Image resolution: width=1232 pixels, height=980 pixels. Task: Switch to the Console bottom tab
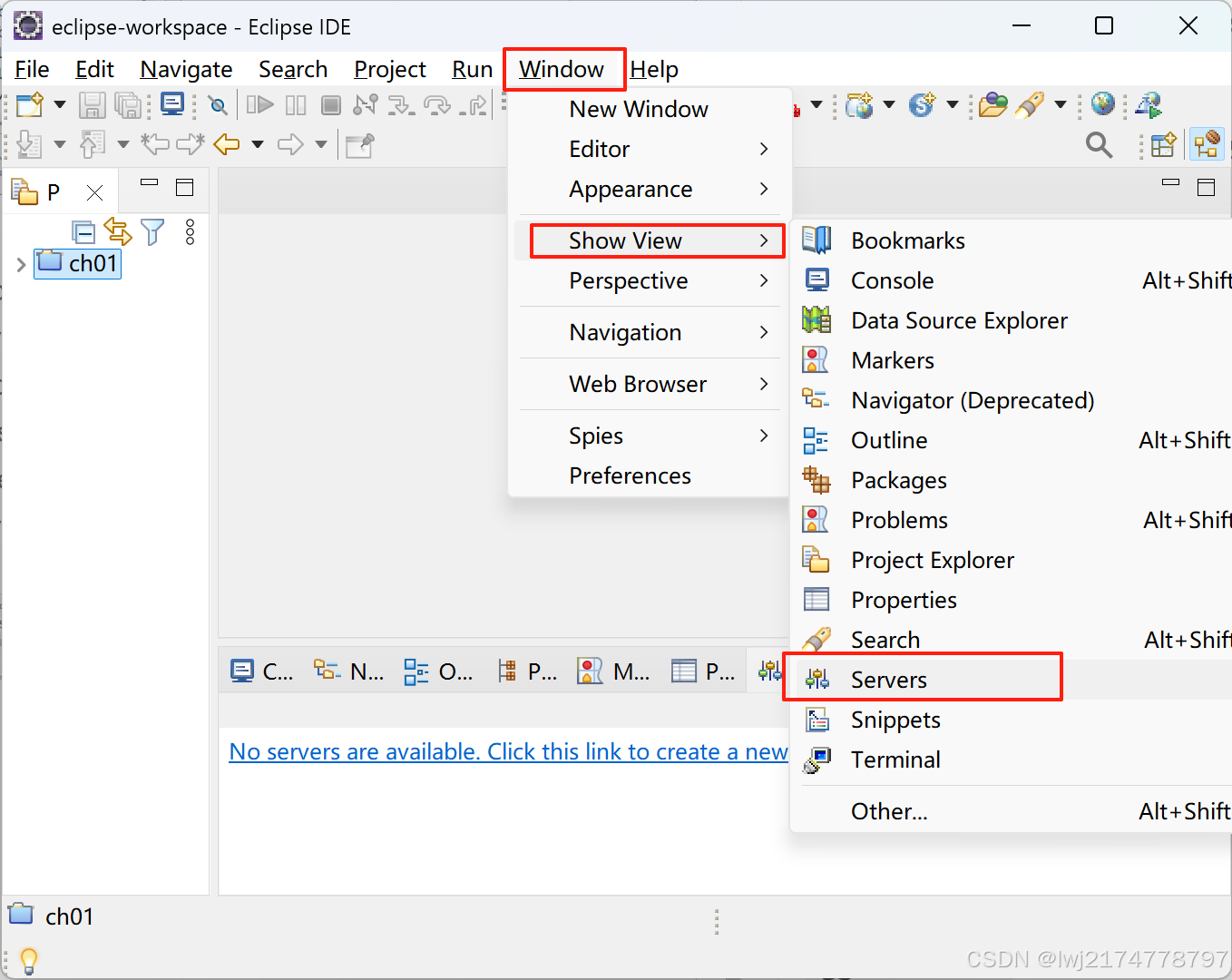click(261, 671)
